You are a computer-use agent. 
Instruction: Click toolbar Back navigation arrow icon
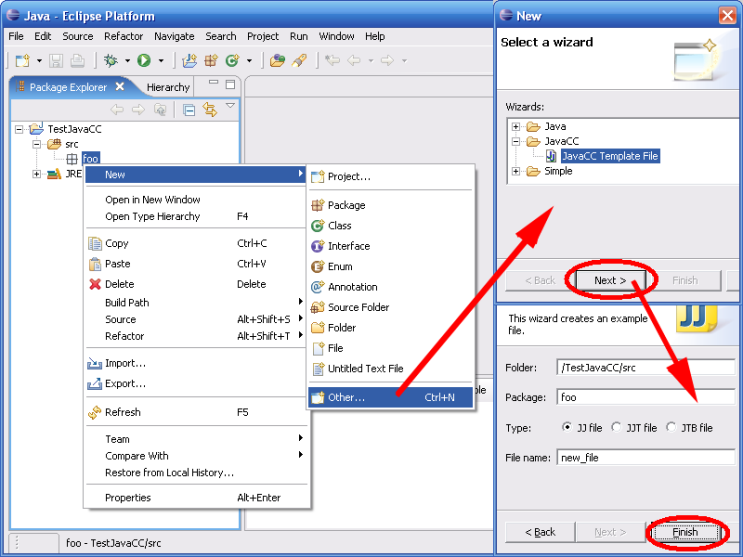pyautogui.click(x=354, y=61)
